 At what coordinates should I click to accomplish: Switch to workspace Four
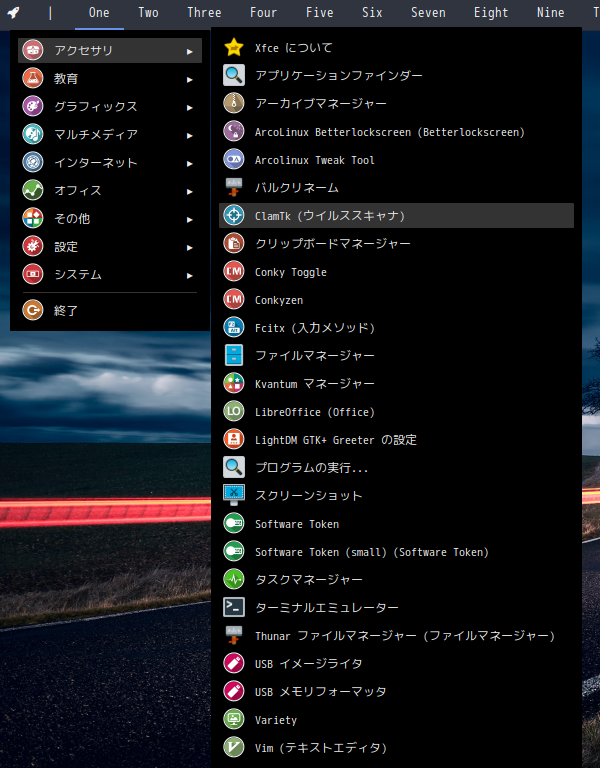[x=264, y=13]
